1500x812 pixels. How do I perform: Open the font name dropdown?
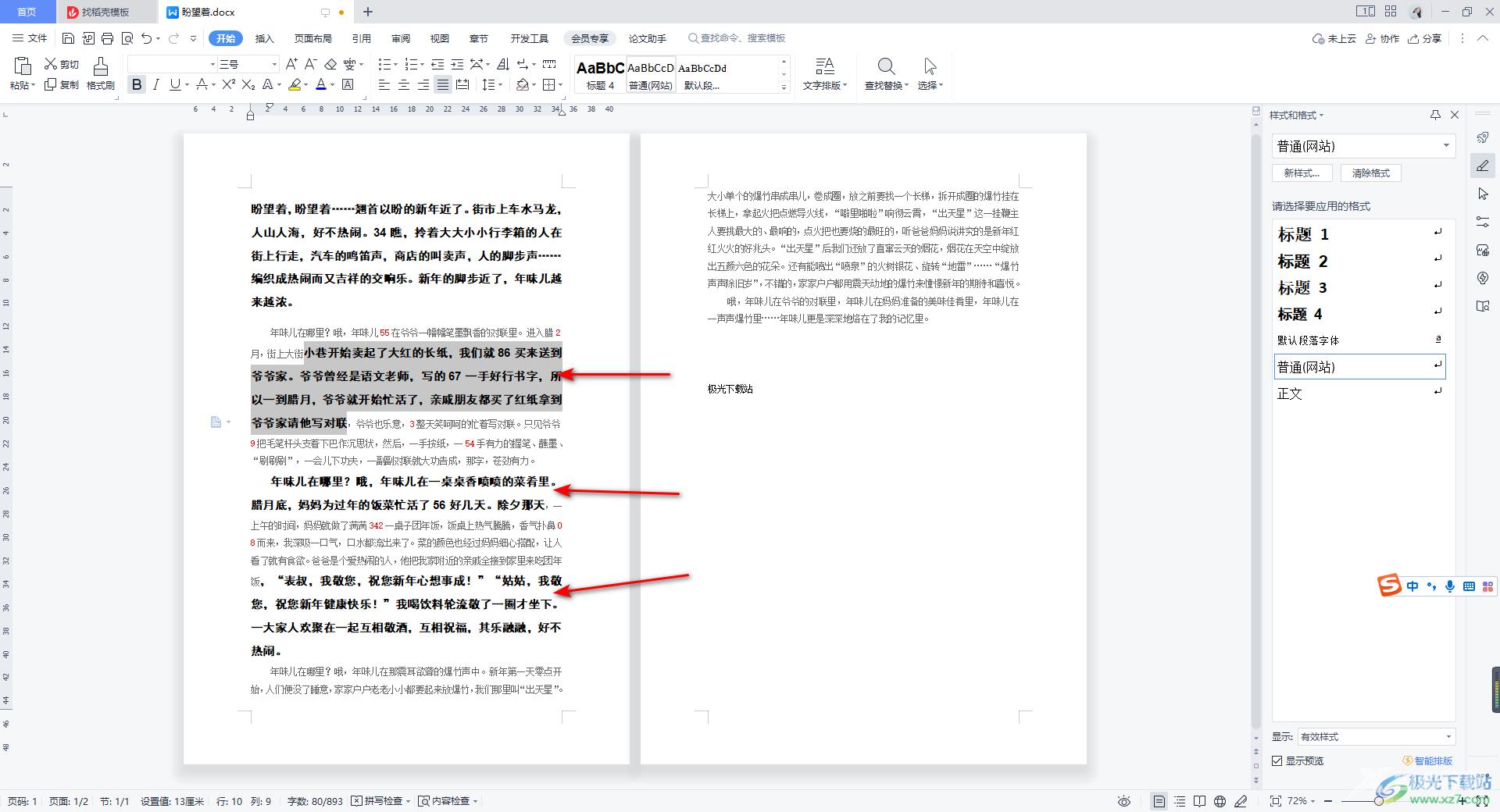212,64
